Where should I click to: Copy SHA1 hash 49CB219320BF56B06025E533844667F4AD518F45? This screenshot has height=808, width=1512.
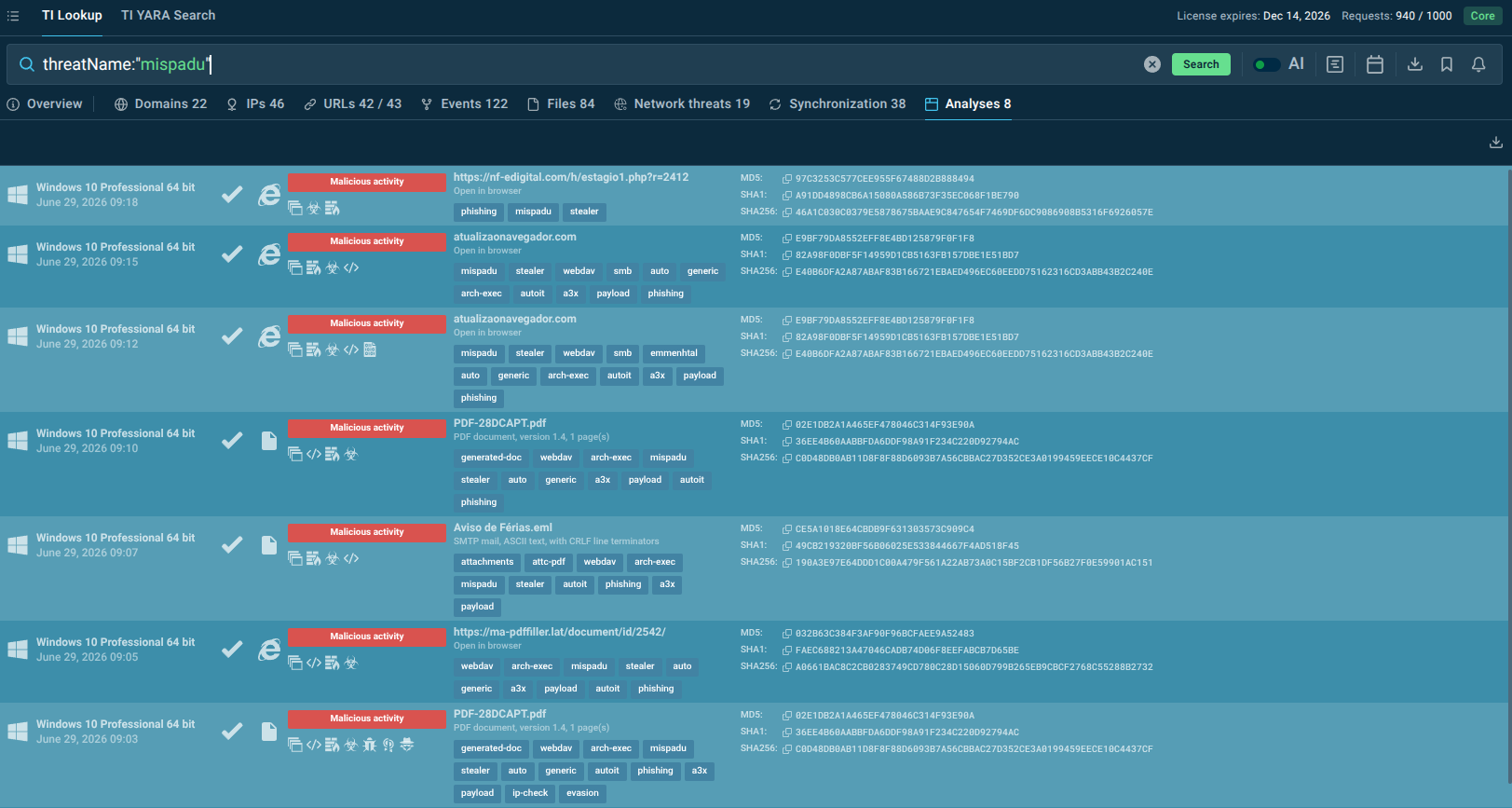tap(787, 546)
